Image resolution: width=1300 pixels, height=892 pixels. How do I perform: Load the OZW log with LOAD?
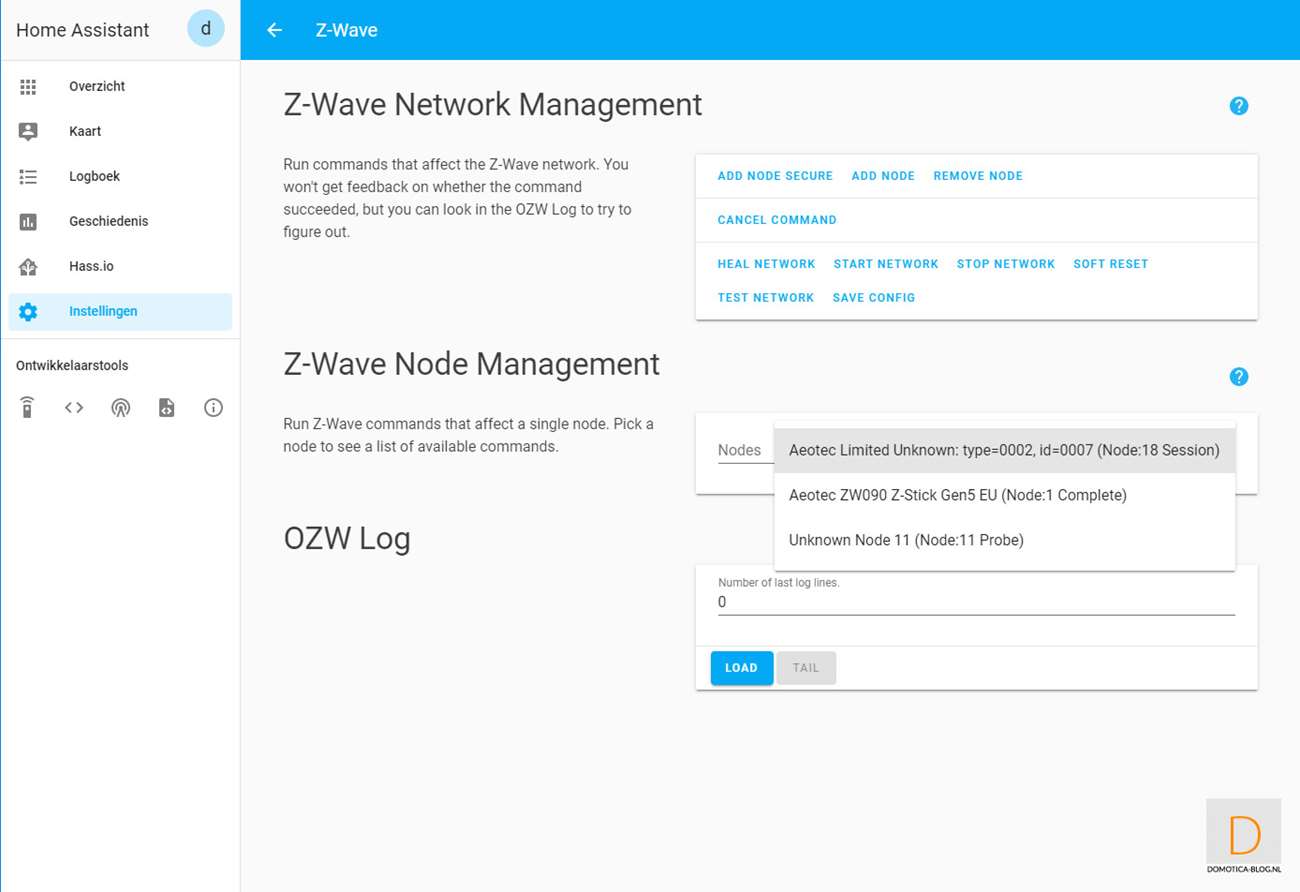pyautogui.click(x=742, y=668)
